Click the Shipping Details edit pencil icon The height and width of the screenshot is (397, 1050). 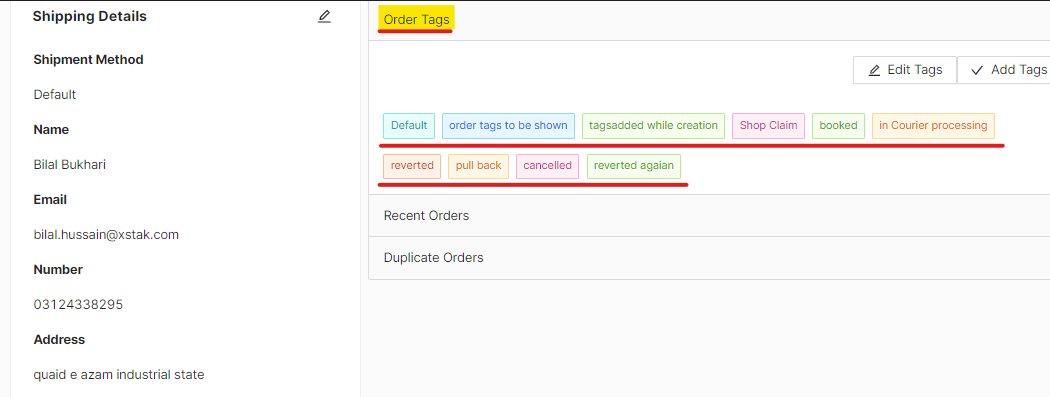pos(324,17)
